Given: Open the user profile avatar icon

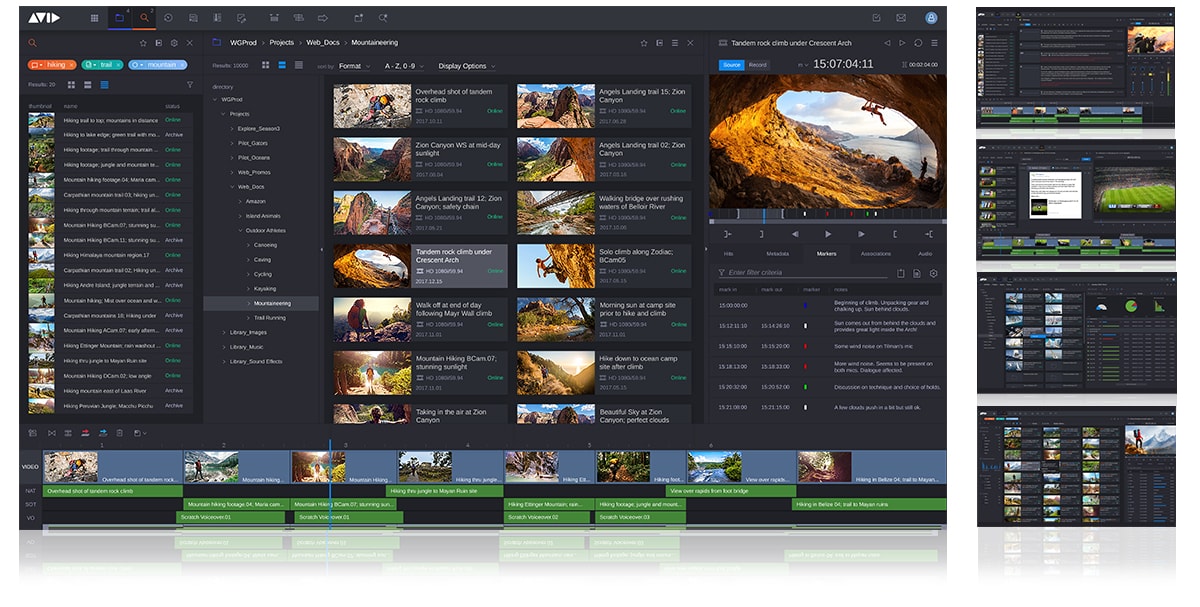Looking at the screenshot, I should [x=931, y=18].
